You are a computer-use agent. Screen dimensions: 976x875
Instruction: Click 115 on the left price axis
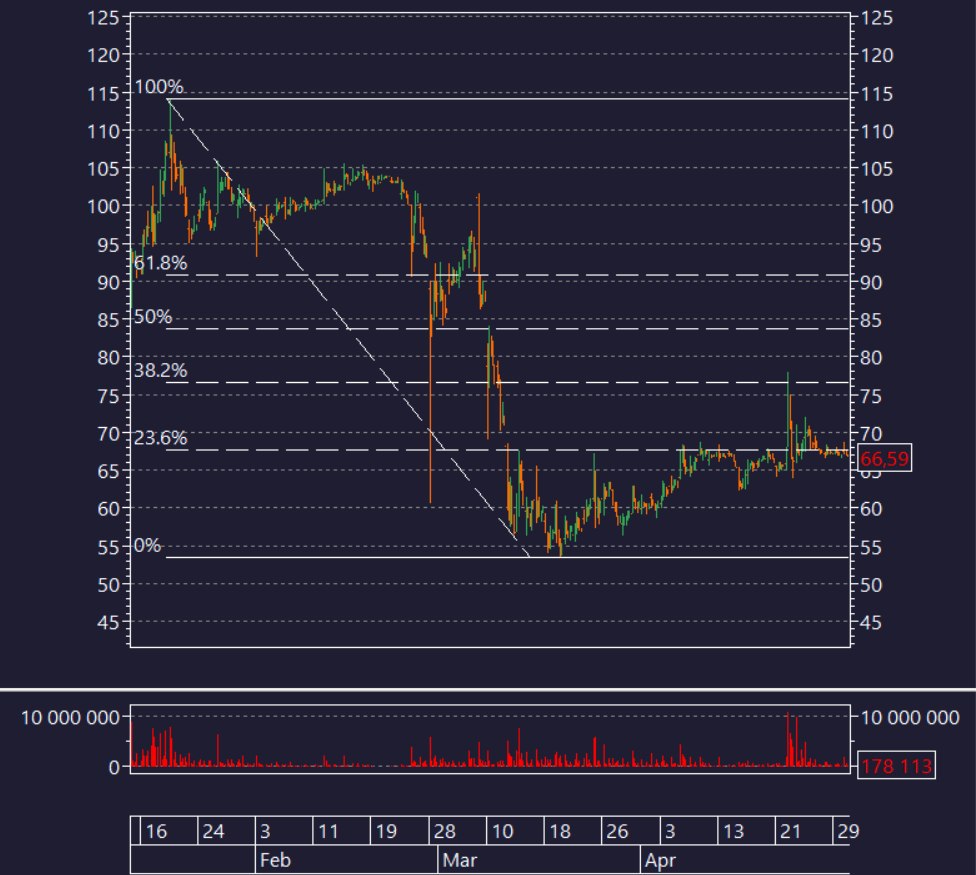pyautogui.click(x=103, y=94)
